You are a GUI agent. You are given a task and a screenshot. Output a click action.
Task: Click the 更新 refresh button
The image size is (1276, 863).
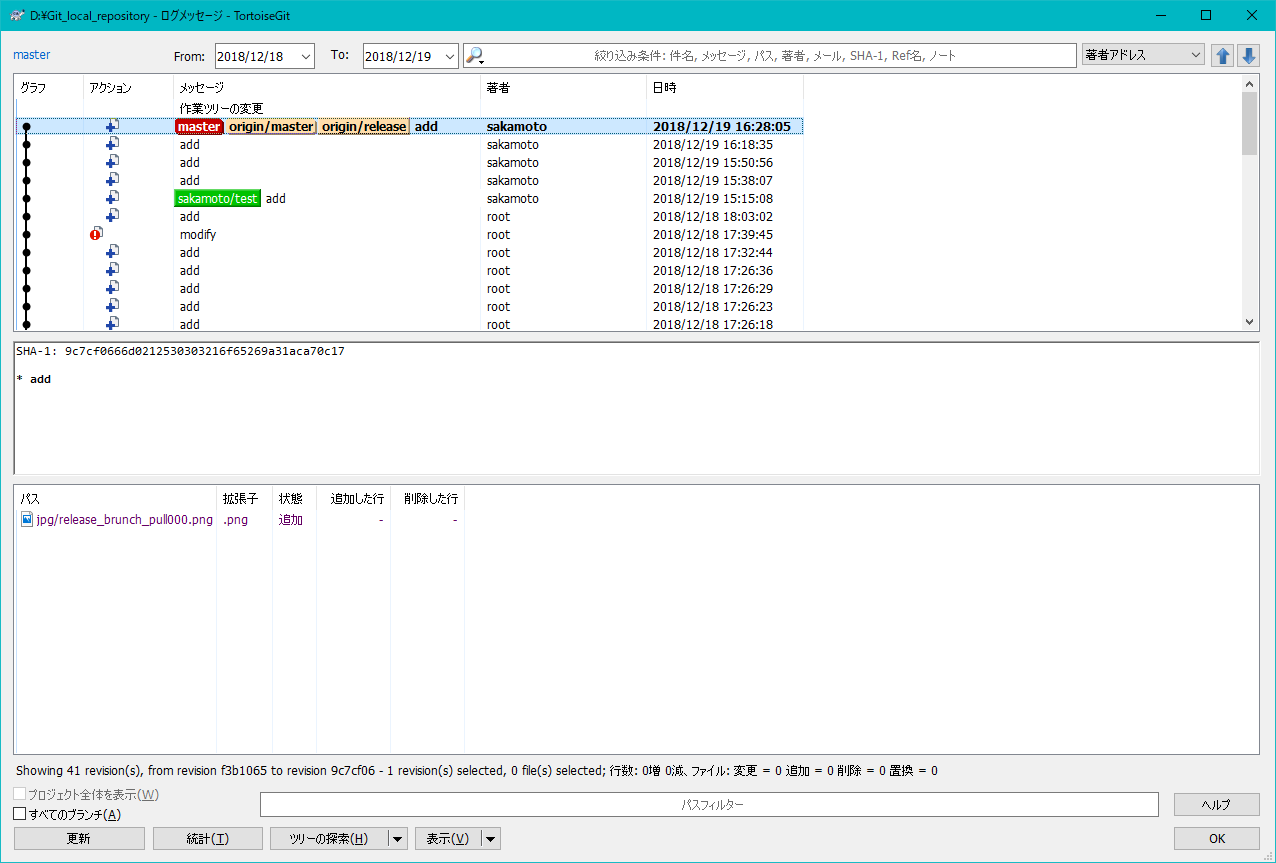tap(79, 838)
